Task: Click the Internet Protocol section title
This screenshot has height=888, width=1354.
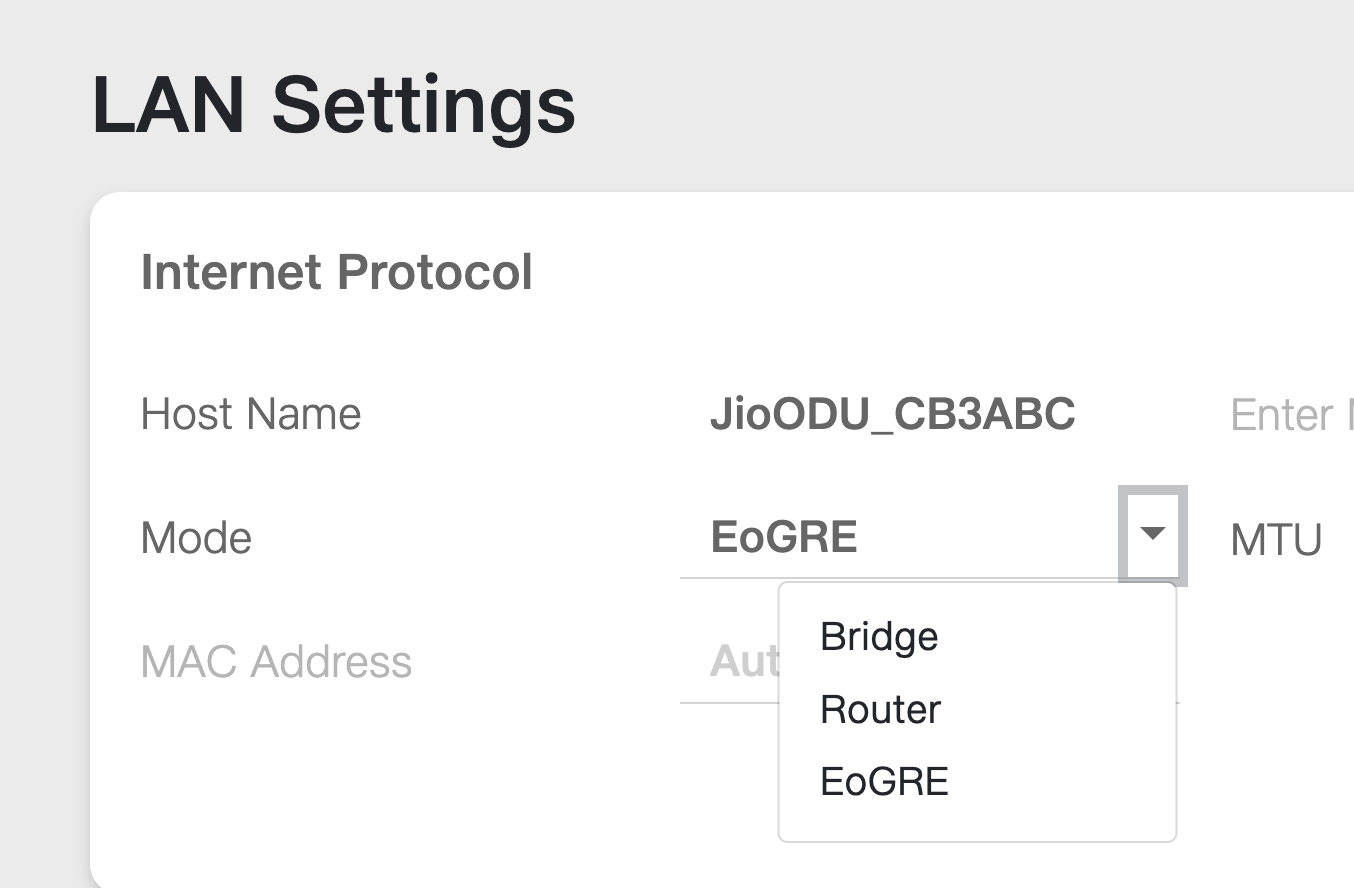Action: (x=337, y=272)
